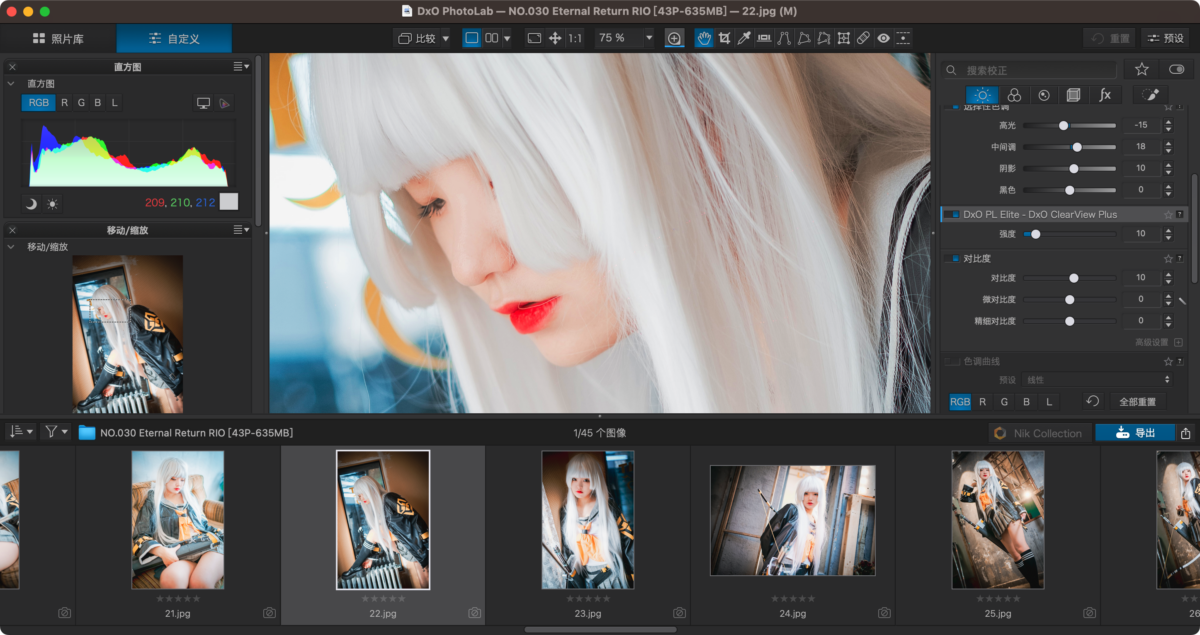Select L channel in histogram
The width and height of the screenshot is (1200, 635).
[x=114, y=103]
